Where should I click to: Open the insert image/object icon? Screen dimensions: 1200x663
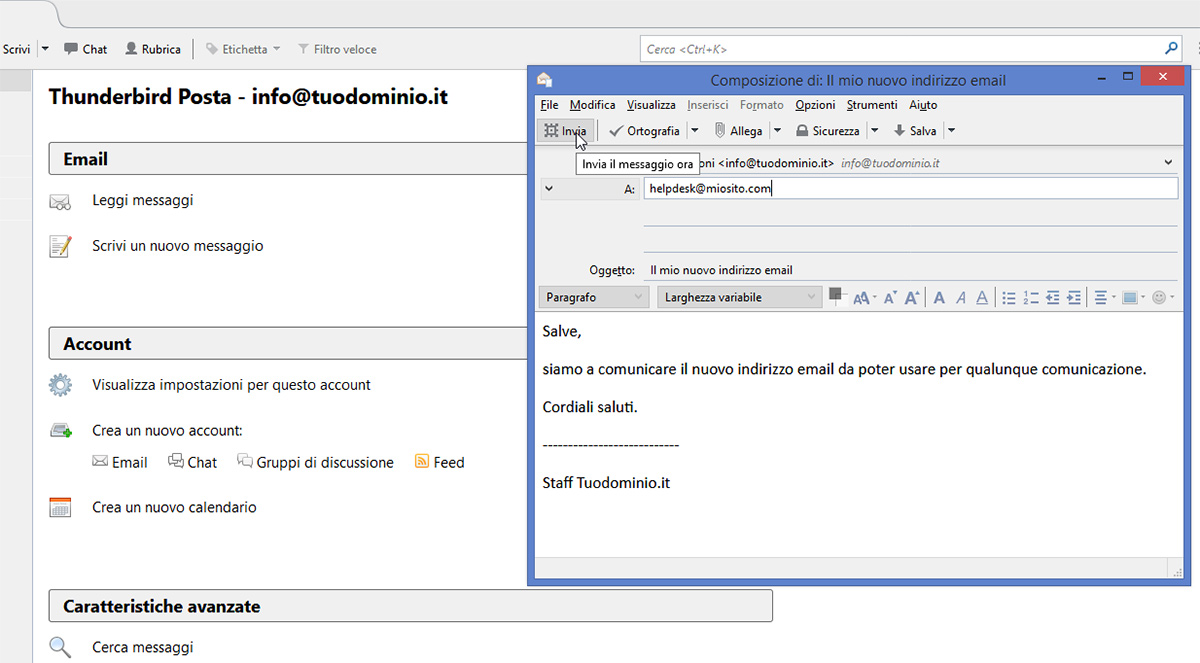coord(1133,298)
